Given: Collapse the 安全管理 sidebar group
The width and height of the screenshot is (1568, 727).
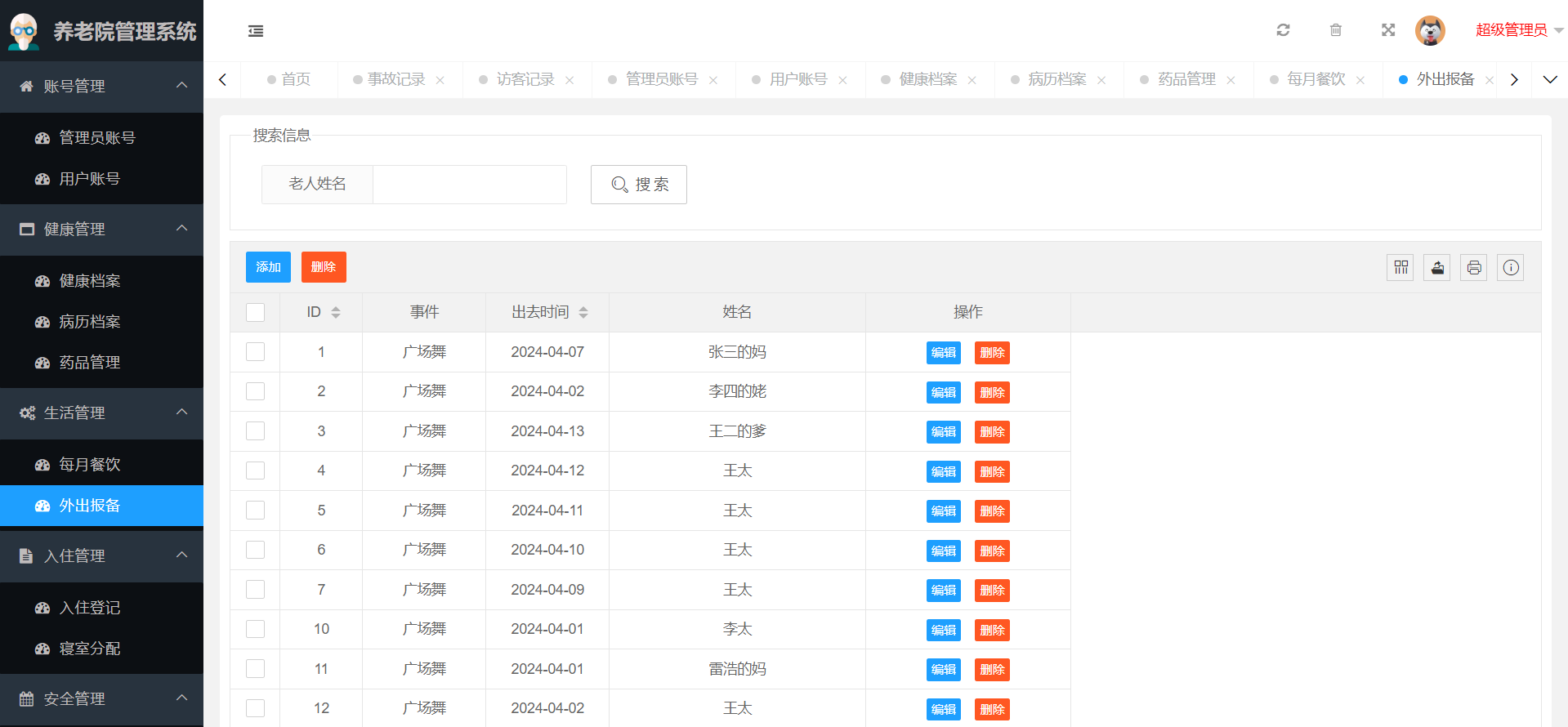Looking at the screenshot, I should pos(101,698).
